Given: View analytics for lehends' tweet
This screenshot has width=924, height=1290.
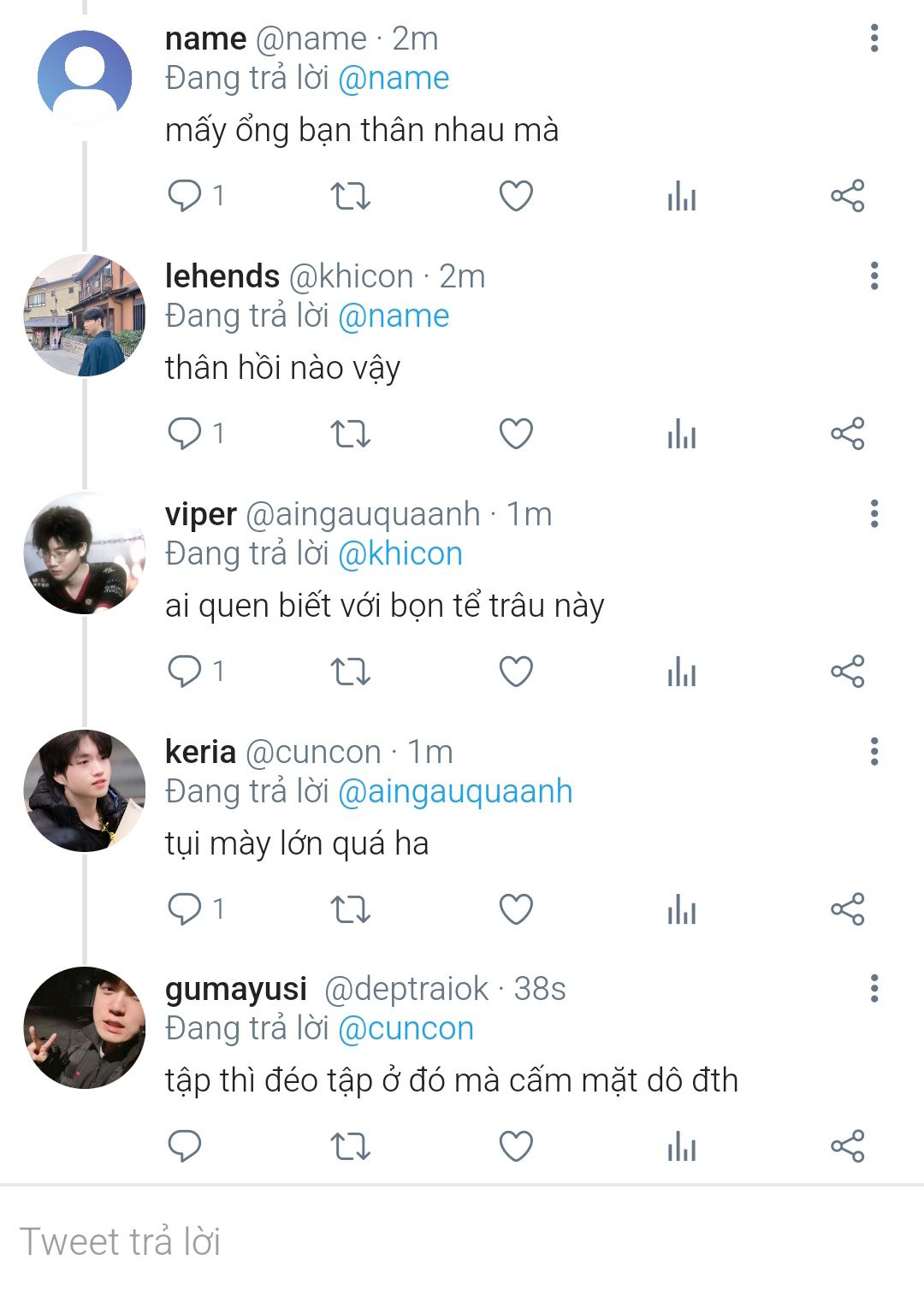Looking at the screenshot, I should [x=682, y=434].
